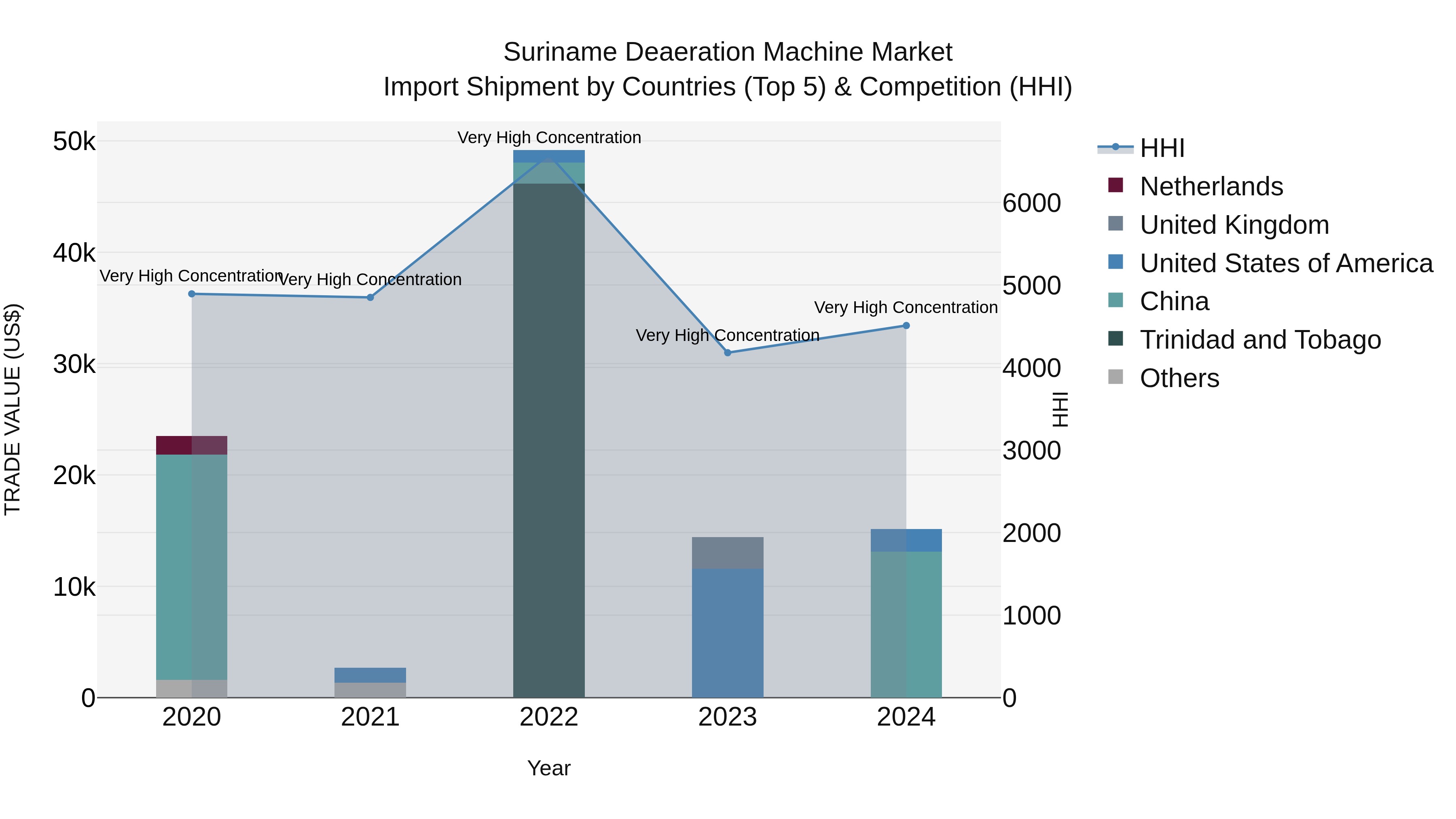Select the 2020 HHI data point
The height and width of the screenshot is (819, 1456).
192,294
